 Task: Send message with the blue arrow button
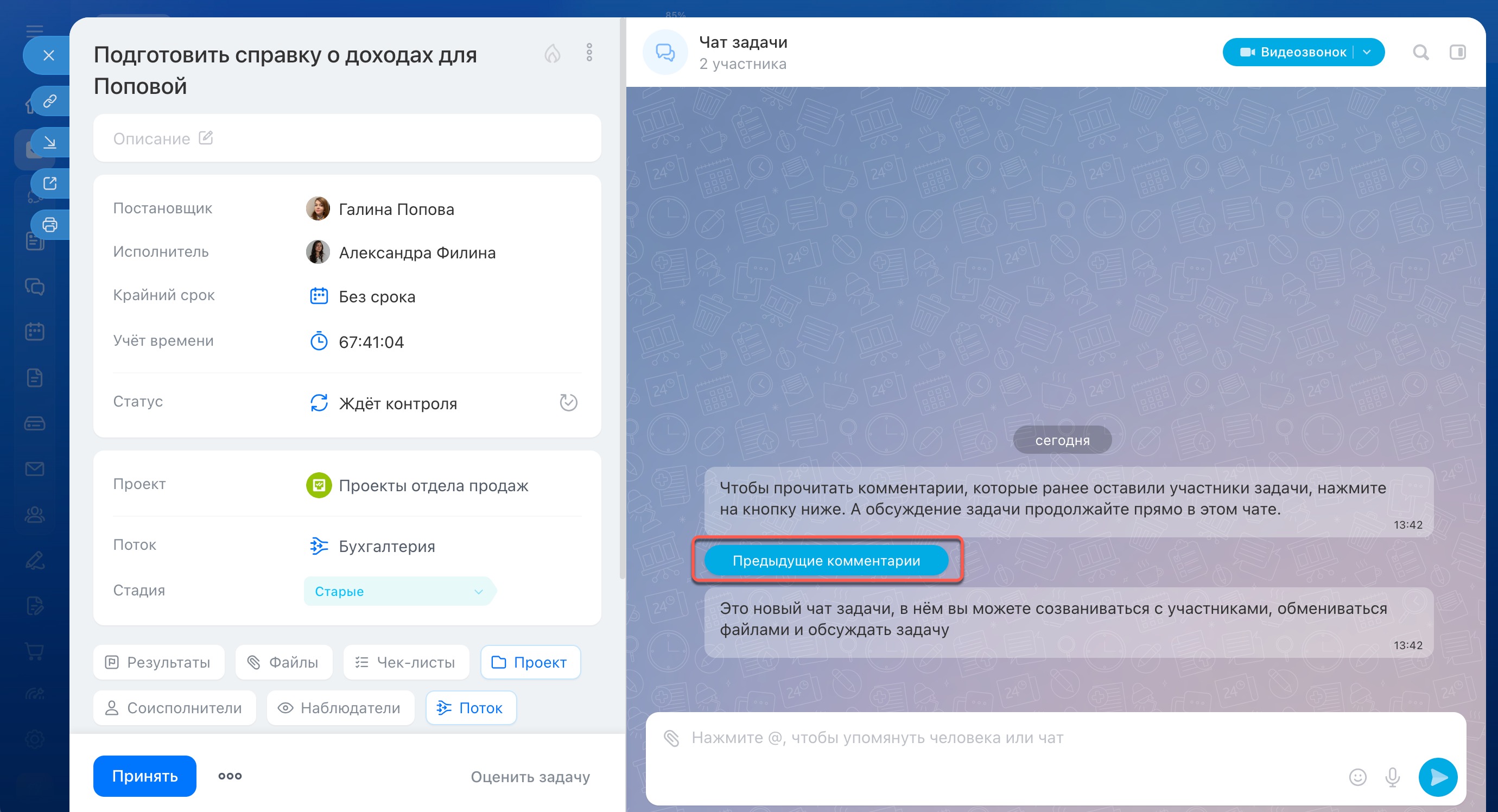(x=1438, y=777)
